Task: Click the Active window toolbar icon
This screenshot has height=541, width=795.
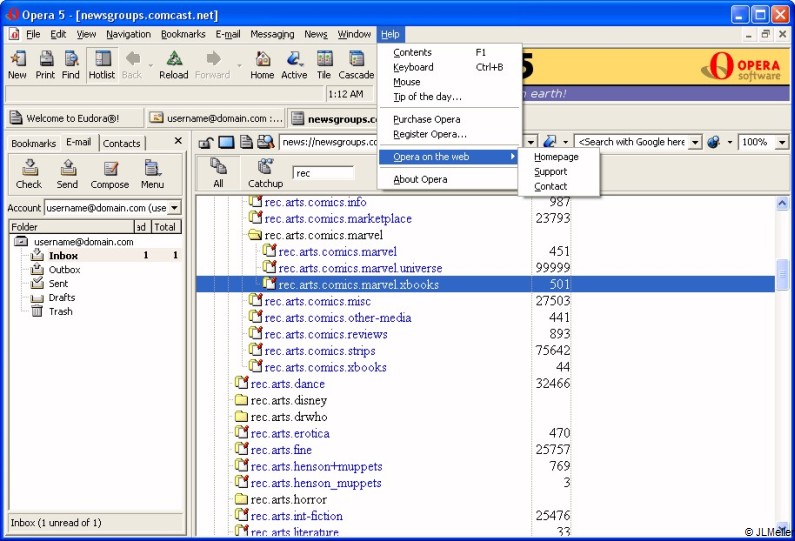Action: [x=294, y=65]
